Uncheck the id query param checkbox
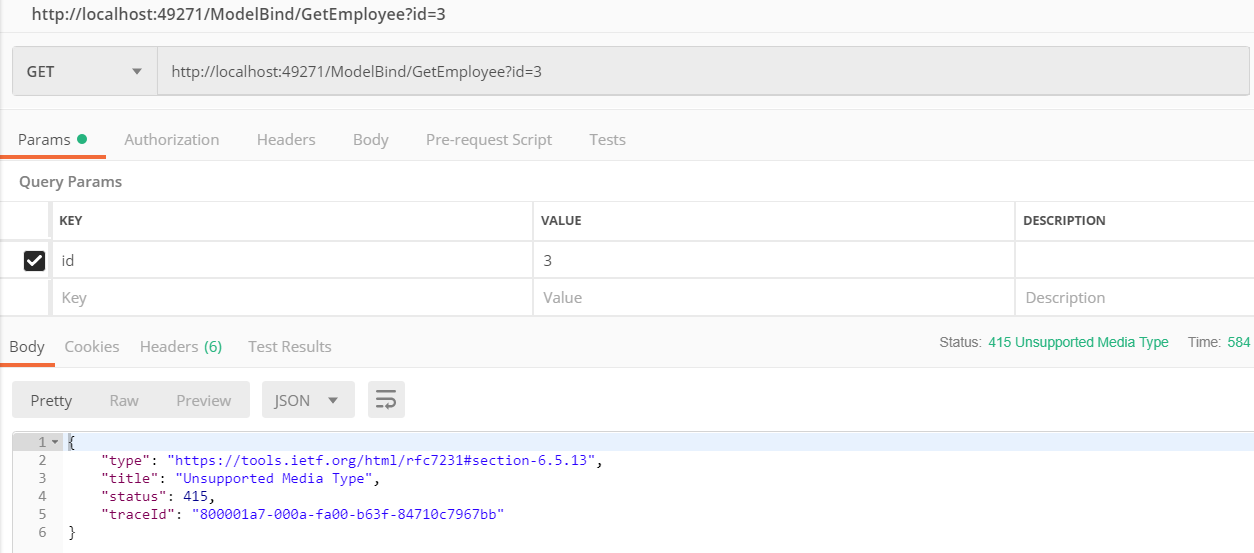Image resolution: width=1254 pixels, height=553 pixels. (34, 260)
